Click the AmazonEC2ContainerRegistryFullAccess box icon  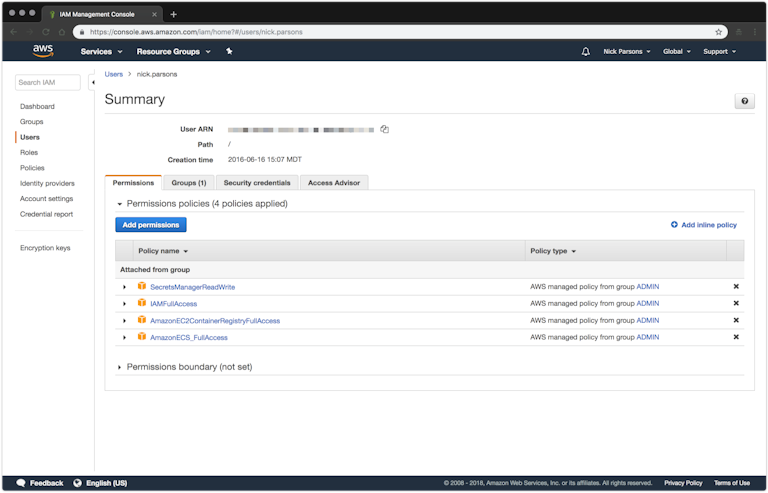142,320
